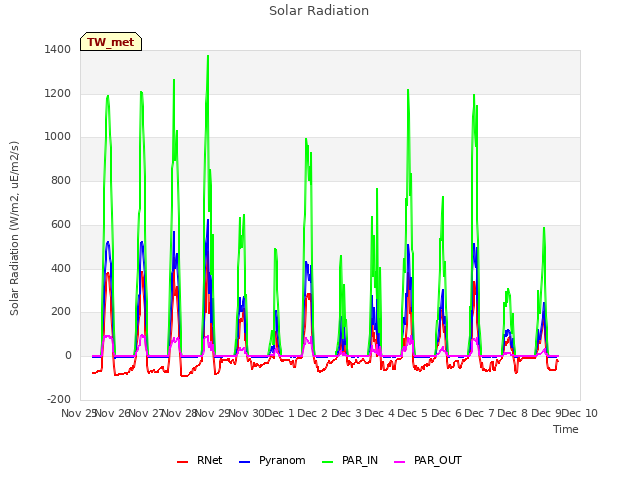The image size is (640, 480).
Task: Click the TW_met annotation label
Action: pyautogui.click(x=111, y=42)
